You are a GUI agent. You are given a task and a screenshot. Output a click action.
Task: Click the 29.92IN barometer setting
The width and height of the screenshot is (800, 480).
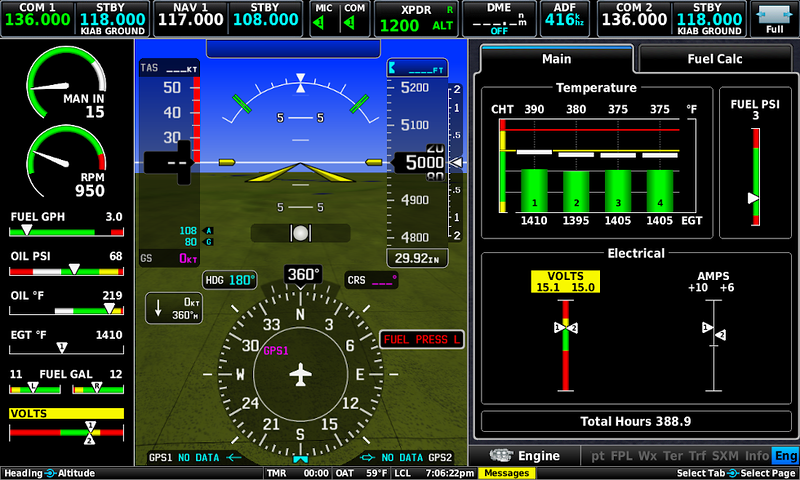(417, 258)
